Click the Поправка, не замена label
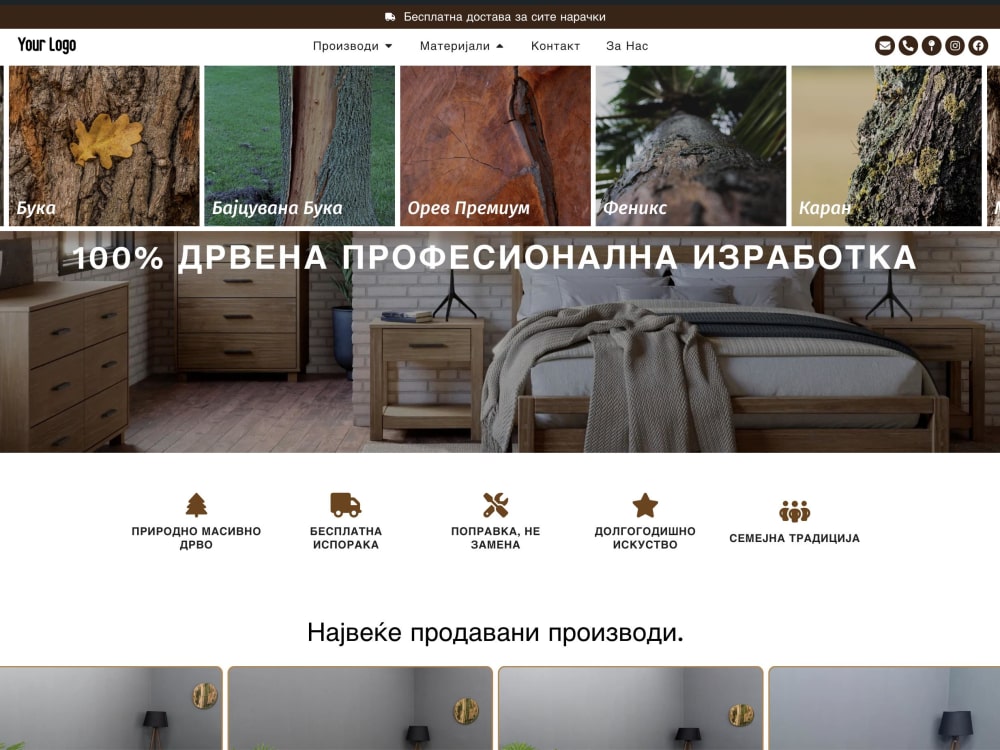Image resolution: width=1000 pixels, height=750 pixels. (496, 538)
